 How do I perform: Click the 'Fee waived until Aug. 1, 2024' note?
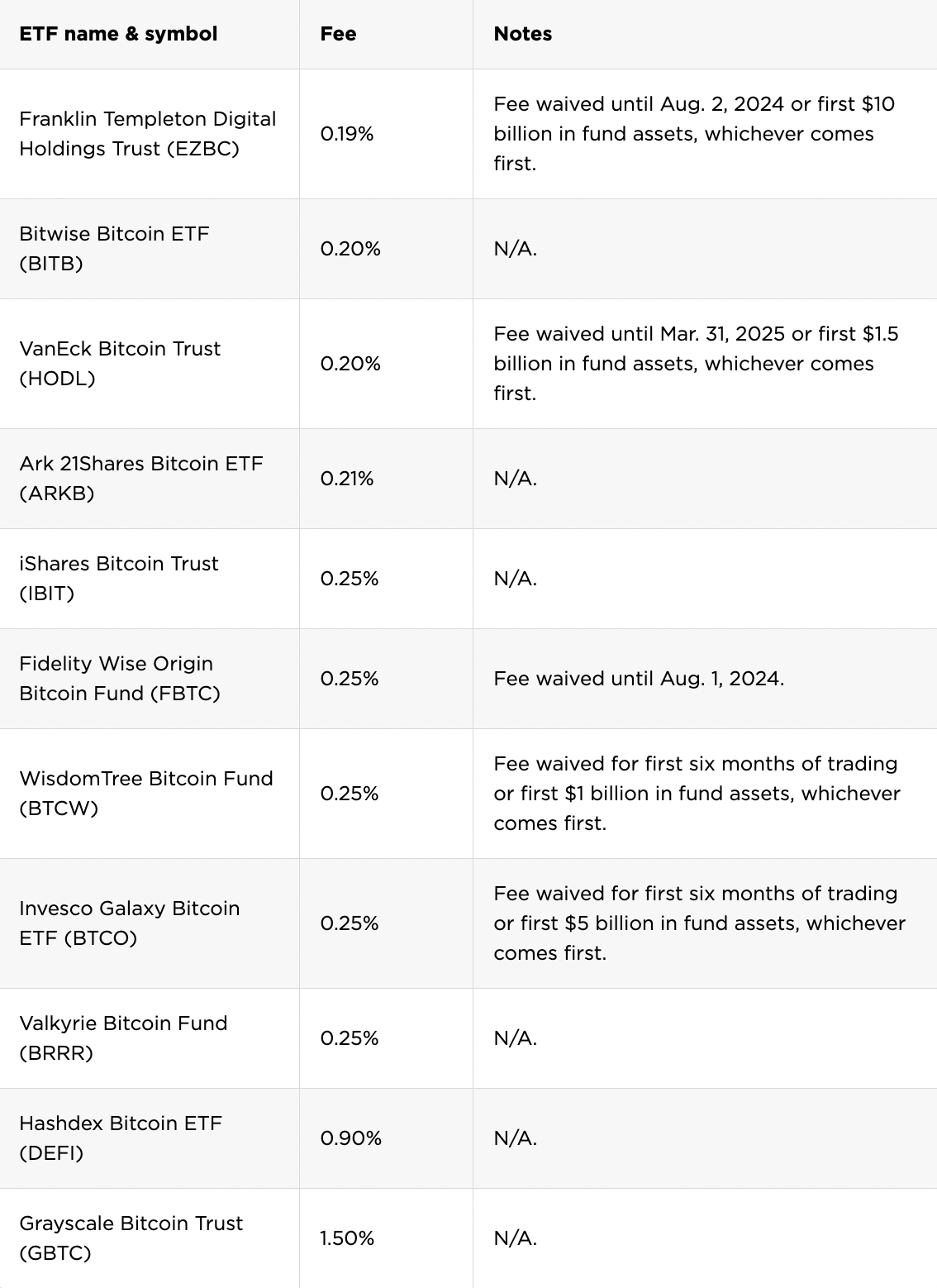click(x=639, y=679)
